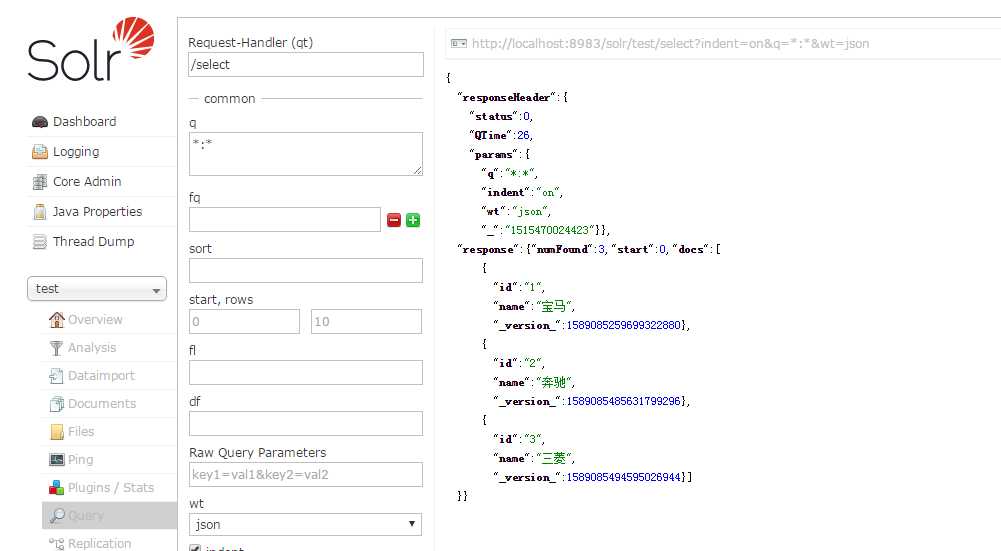
Task: Open the wt json format dropdown
Action: 305,525
